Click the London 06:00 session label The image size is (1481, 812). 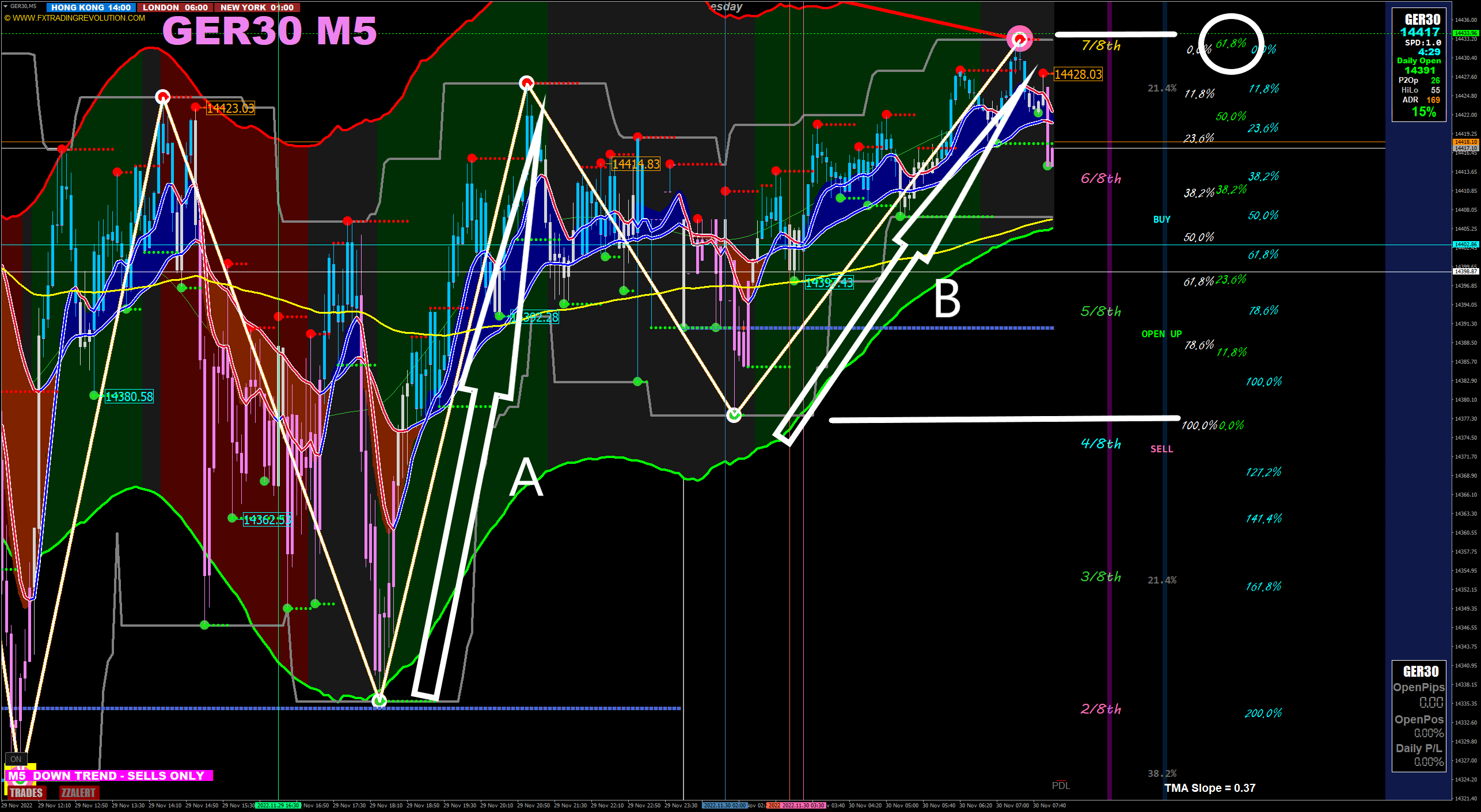click(x=175, y=7)
